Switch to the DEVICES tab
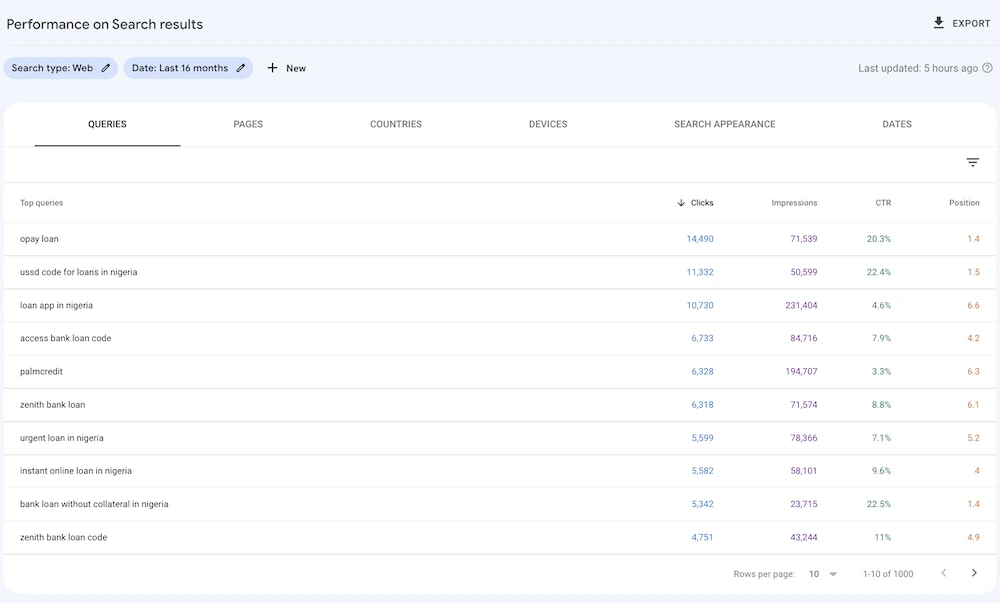The height and width of the screenshot is (603, 1000). click(x=548, y=124)
